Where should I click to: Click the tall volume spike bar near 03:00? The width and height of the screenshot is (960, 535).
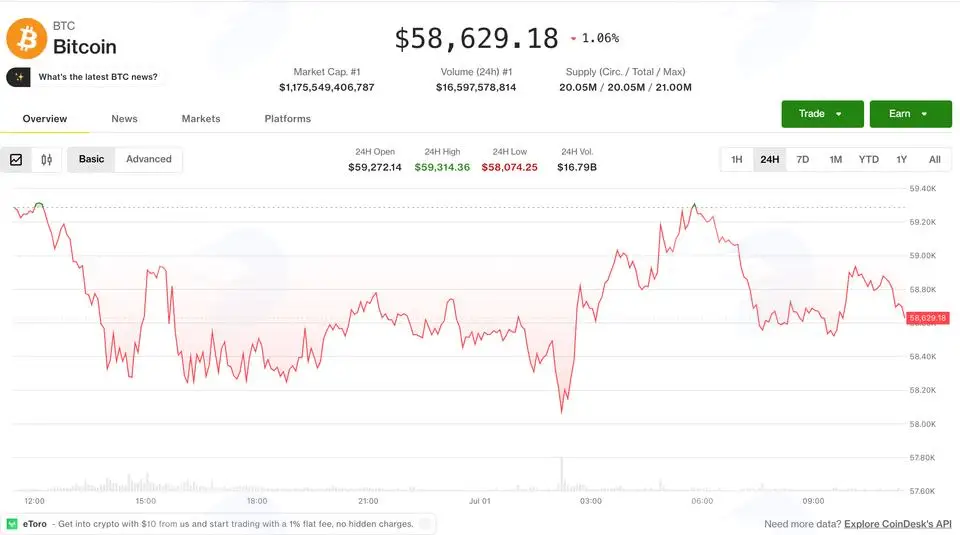click(x=561, y=474)
